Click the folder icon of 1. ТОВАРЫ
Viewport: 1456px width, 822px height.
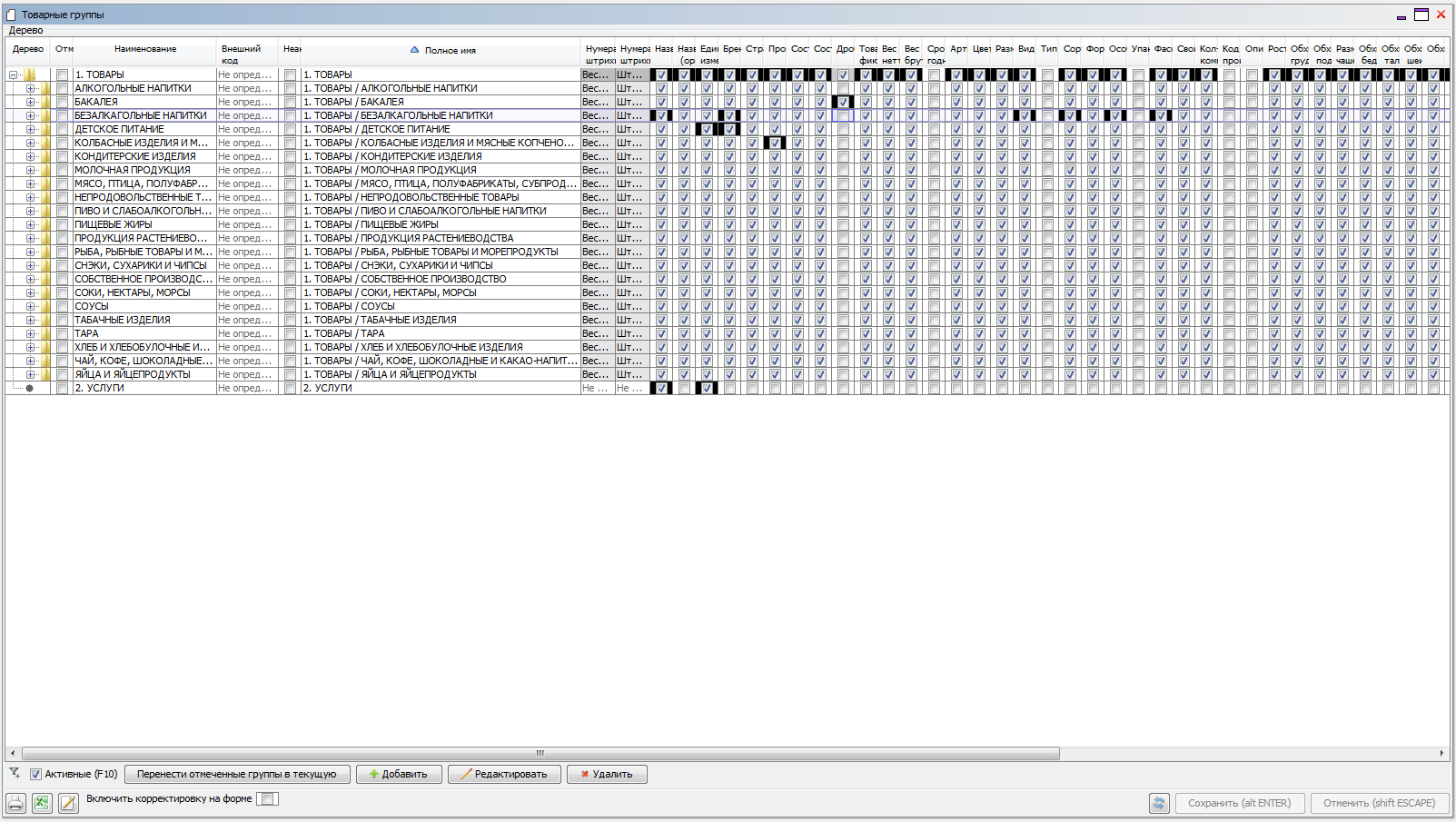tap(30, 74)
